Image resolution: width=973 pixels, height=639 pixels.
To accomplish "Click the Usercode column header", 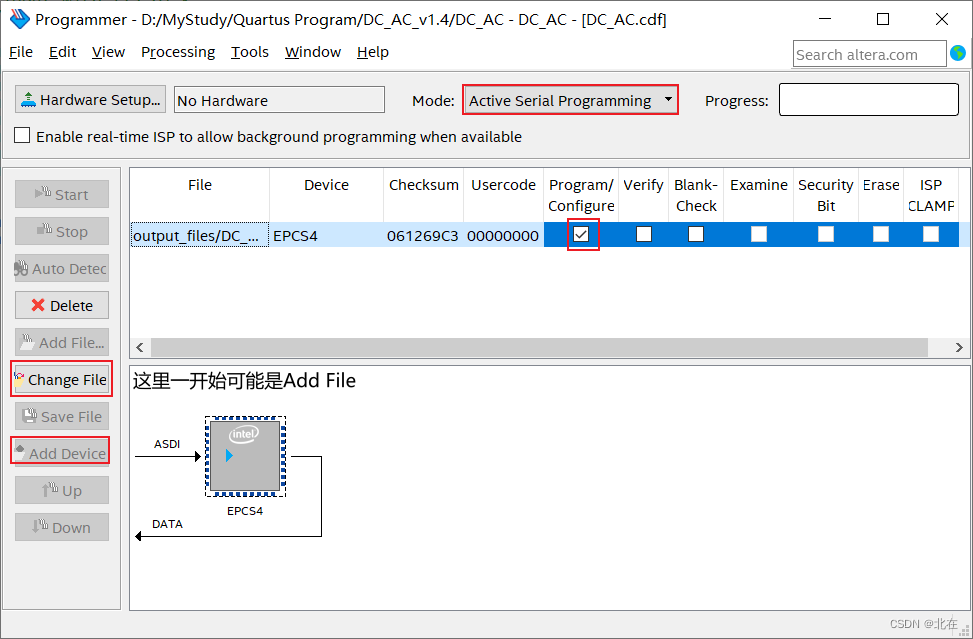I will pyautogui.click(x=503, y=195).
